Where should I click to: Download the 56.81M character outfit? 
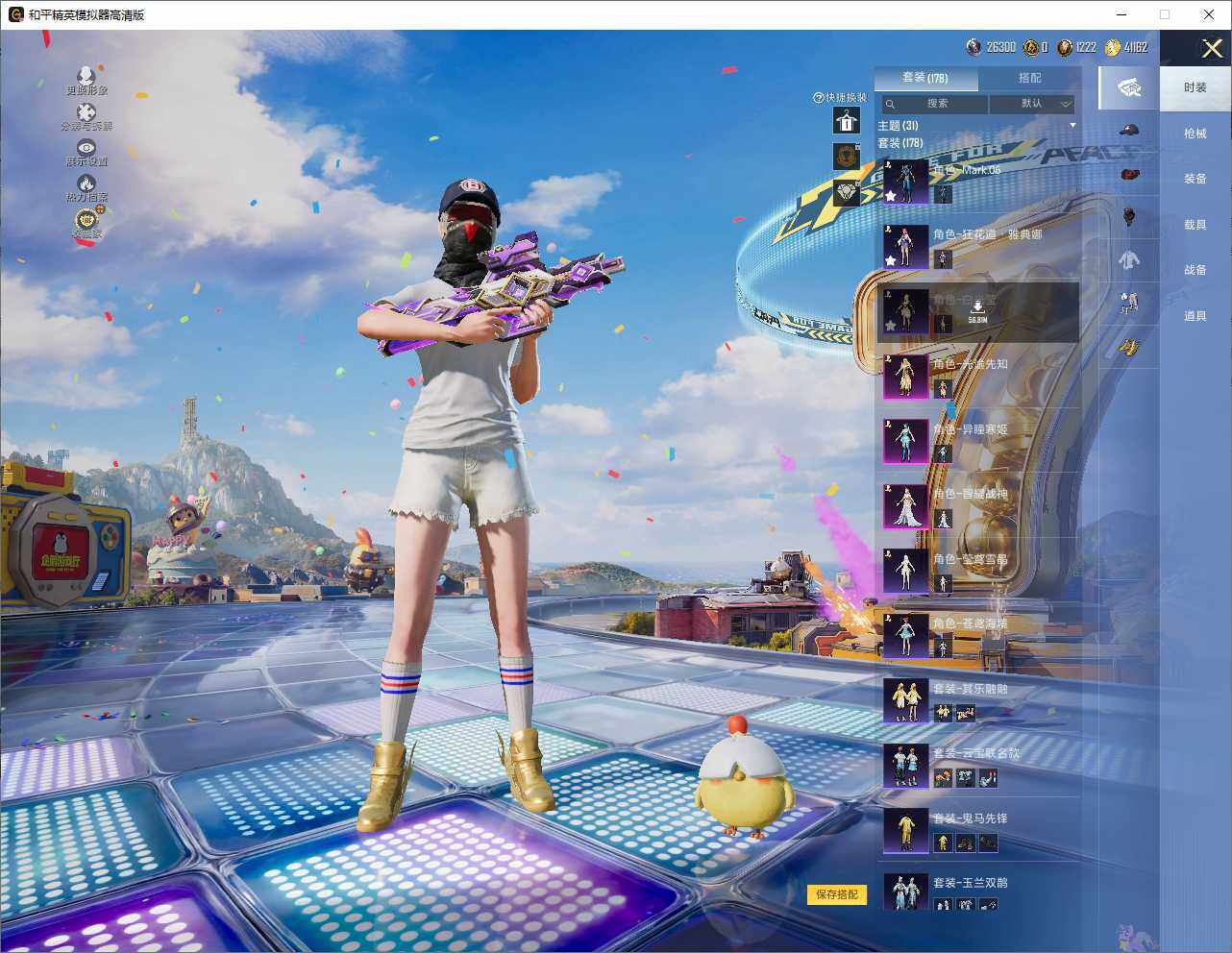[x=977, y=311]
